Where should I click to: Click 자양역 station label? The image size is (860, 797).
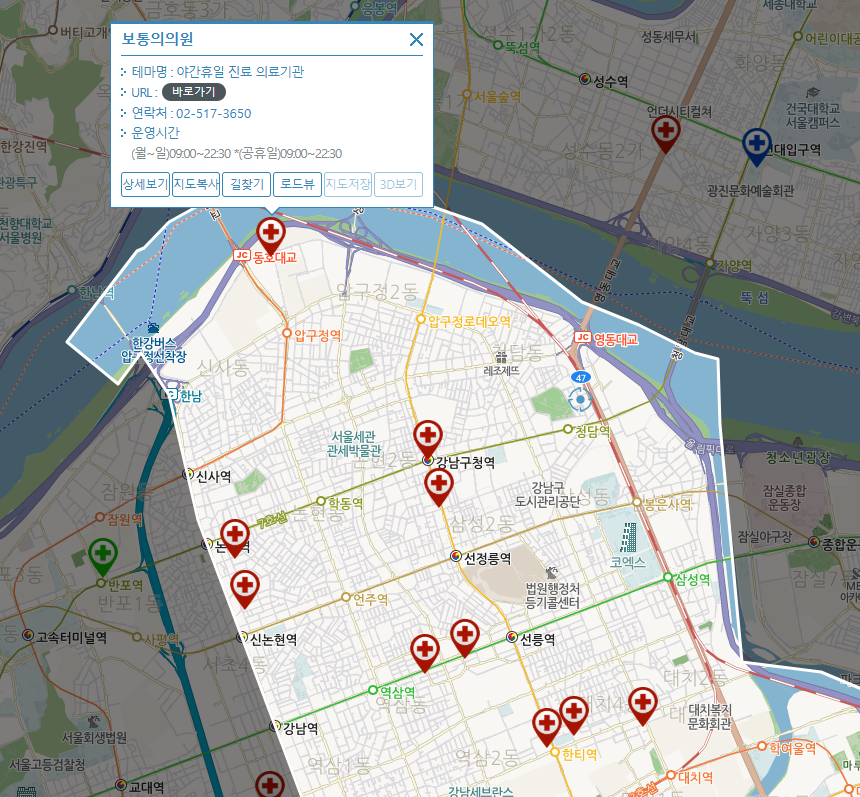[x=734, y=266]
